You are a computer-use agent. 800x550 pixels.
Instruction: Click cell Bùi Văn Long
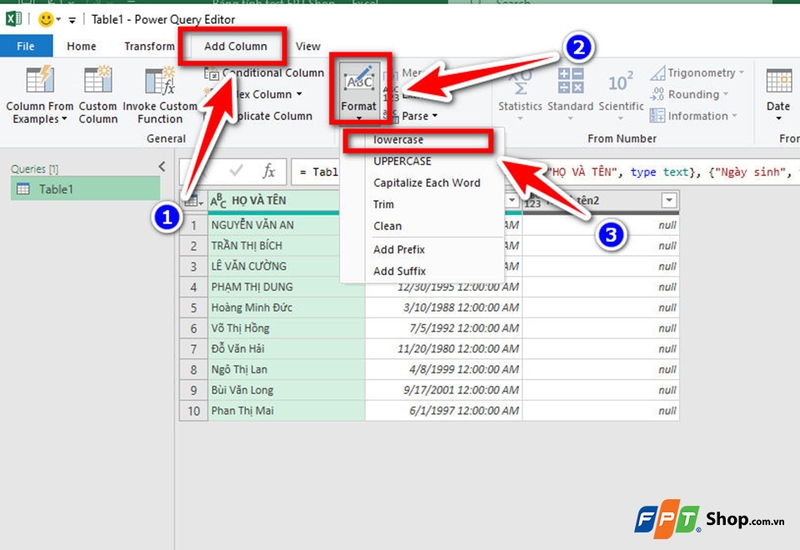tap(286, 390)
